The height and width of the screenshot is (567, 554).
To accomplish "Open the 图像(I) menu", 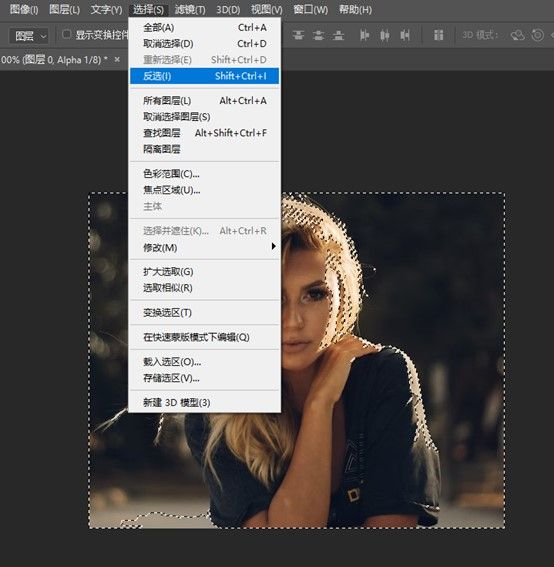I will pos(24,9).
